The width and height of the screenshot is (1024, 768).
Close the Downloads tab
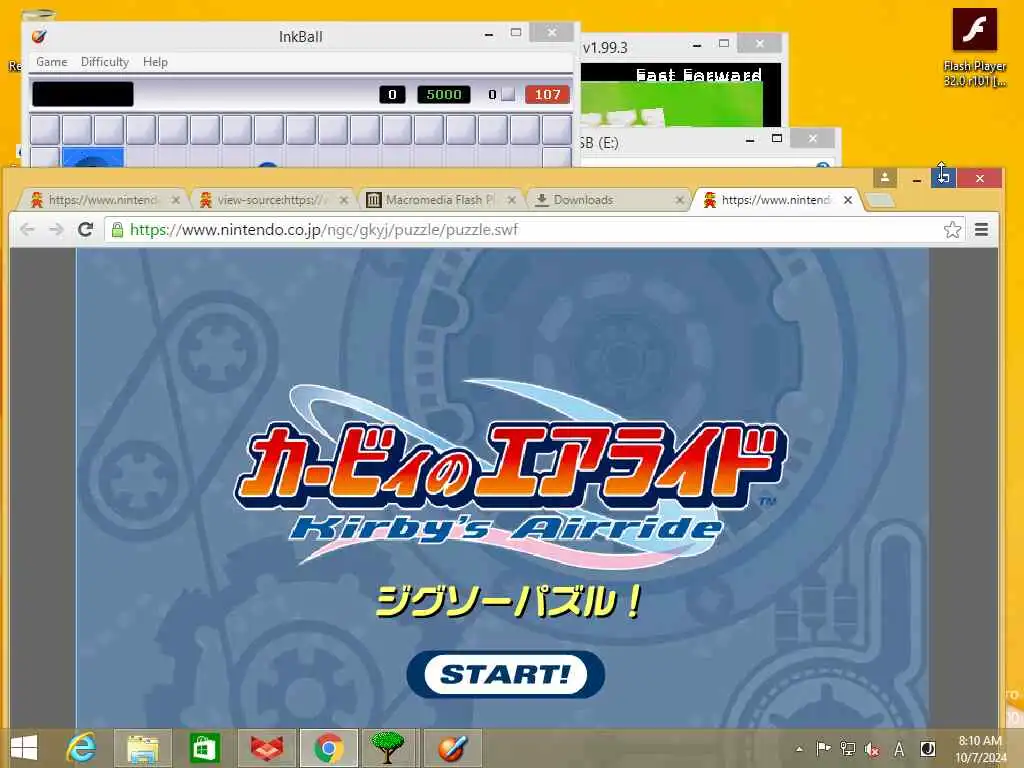pos(679,200)
